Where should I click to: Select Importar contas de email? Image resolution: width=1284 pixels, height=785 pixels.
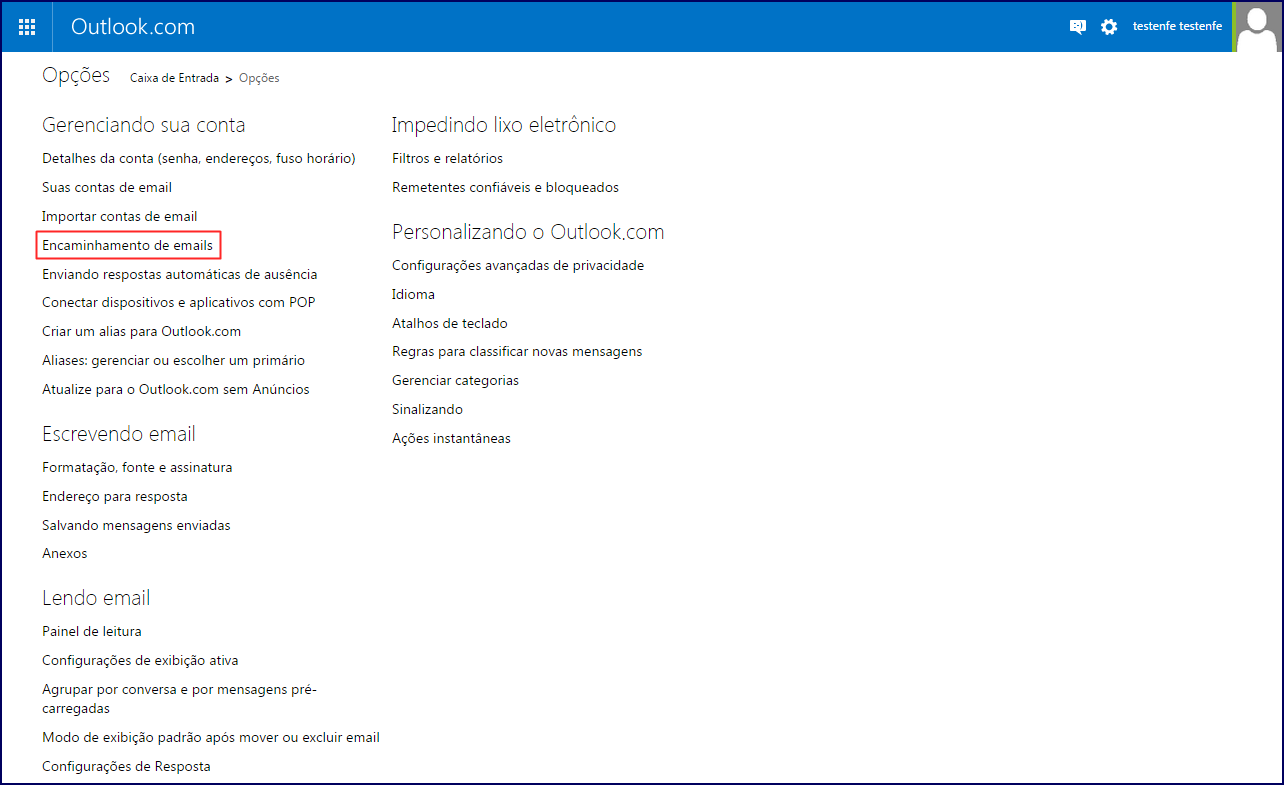[x=120, y=216]
